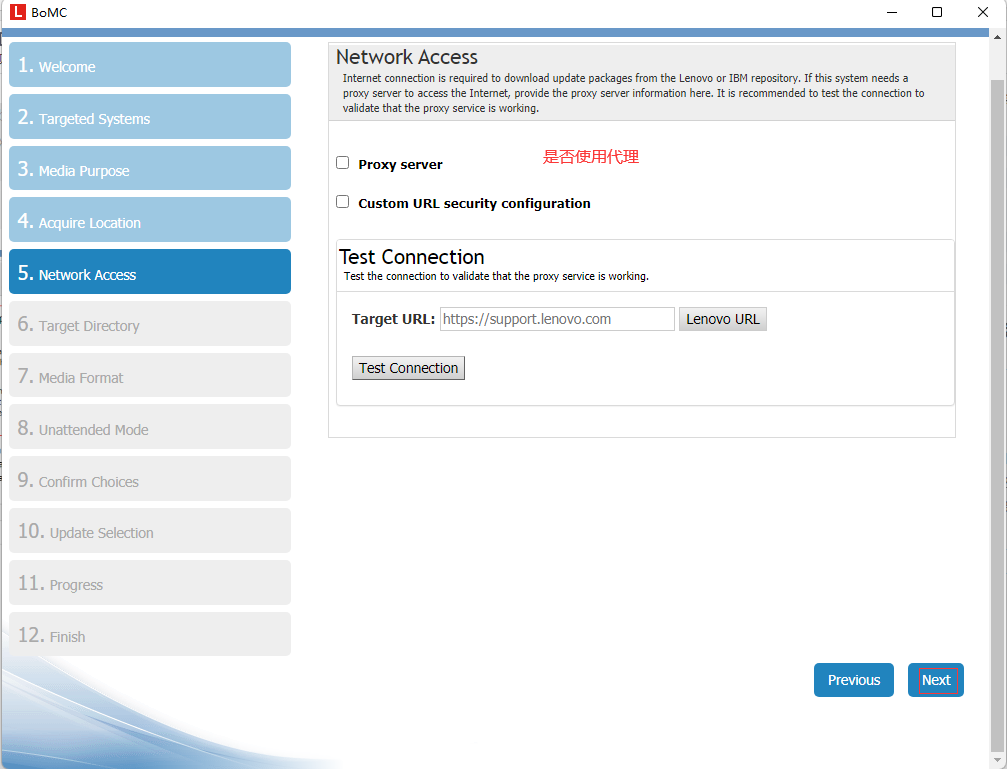Maximize the BoMC window
This screenshot has width=1007, height=769.
tap(937, 12)
